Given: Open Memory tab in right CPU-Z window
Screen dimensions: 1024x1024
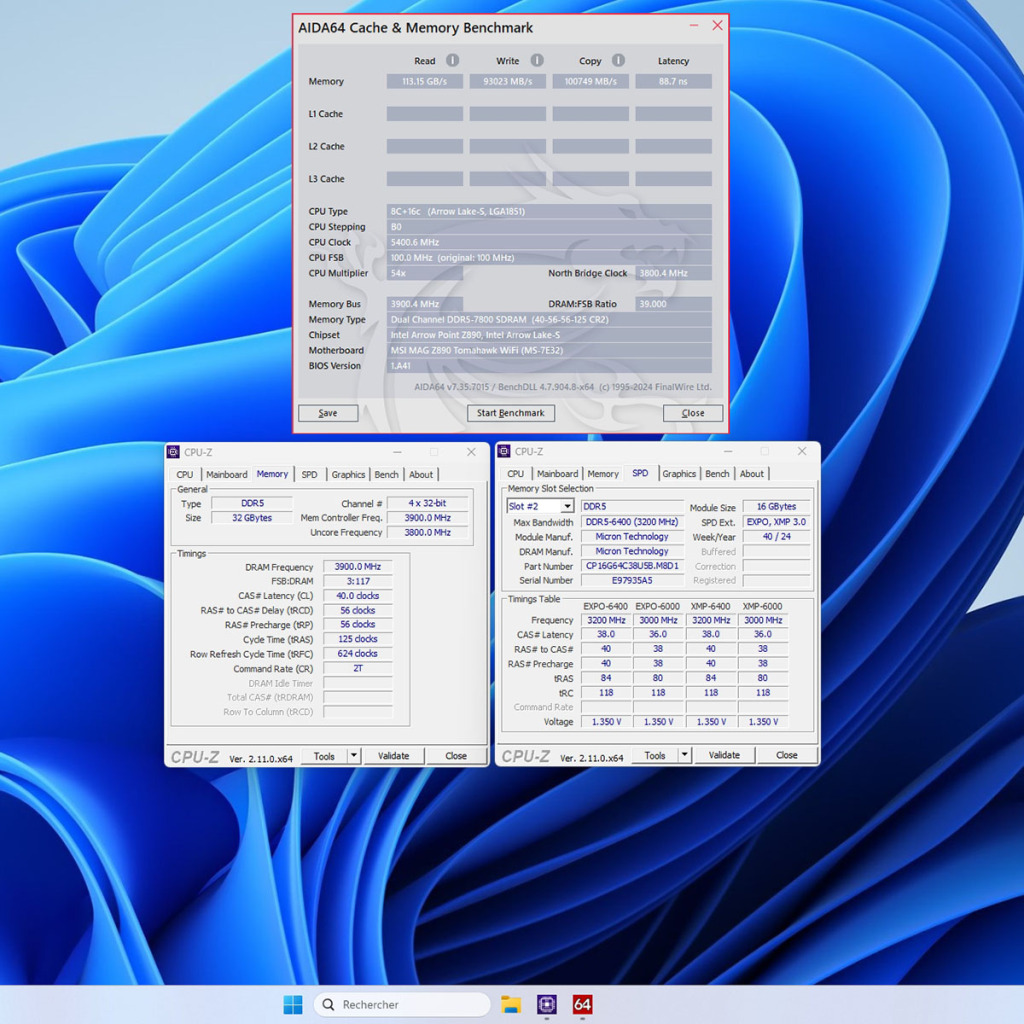Looking at the screenshot, I should tap(603, 474).
